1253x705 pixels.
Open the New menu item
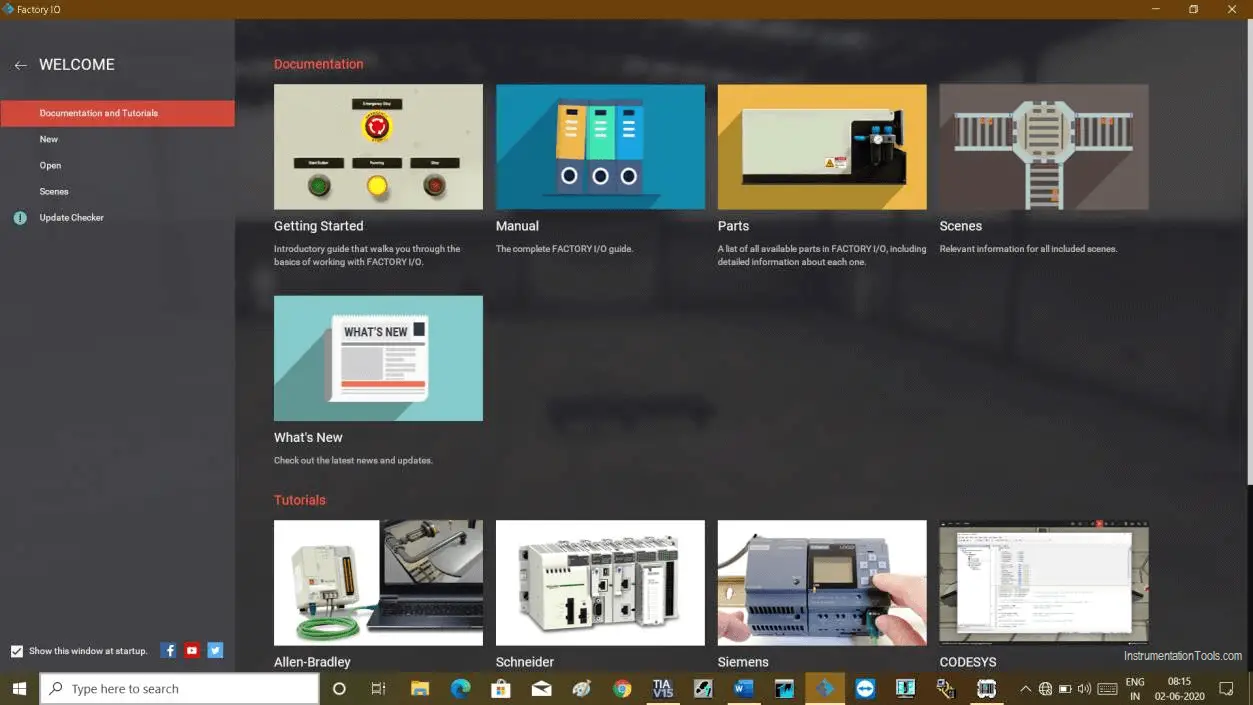point(49,139)
